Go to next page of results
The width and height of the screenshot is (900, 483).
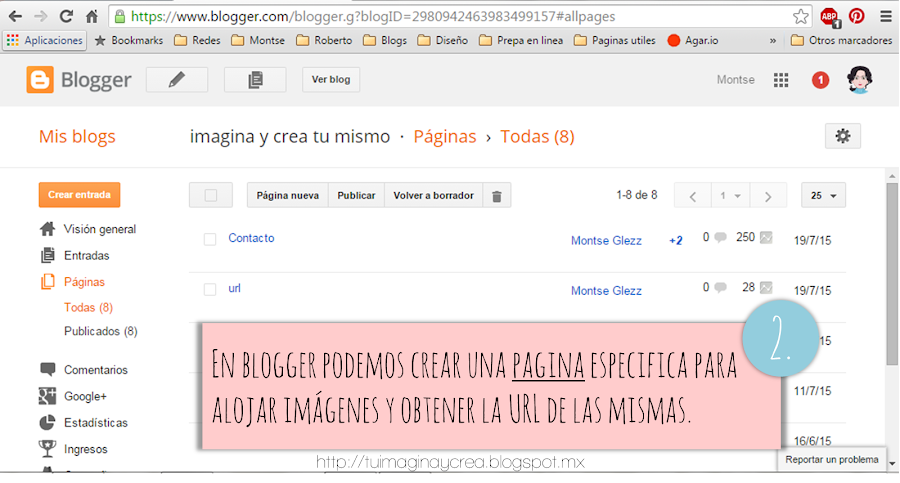tap(768, 196)
